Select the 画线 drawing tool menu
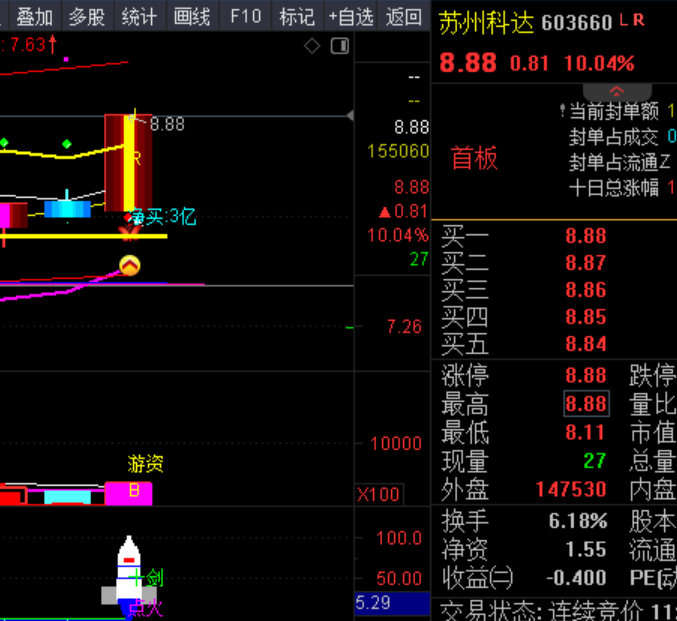This screenshot has height=621, width=677. click(192, 16)
